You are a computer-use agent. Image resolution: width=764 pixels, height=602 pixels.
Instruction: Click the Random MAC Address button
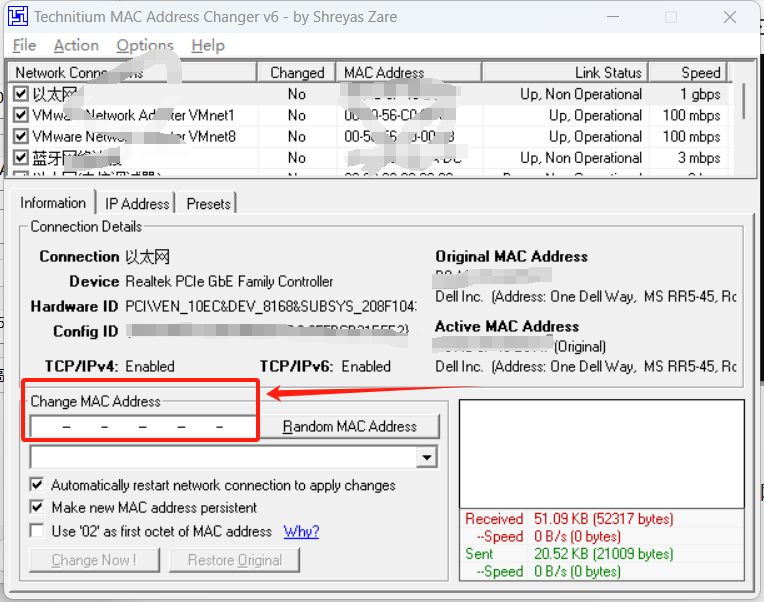[350, 426]
